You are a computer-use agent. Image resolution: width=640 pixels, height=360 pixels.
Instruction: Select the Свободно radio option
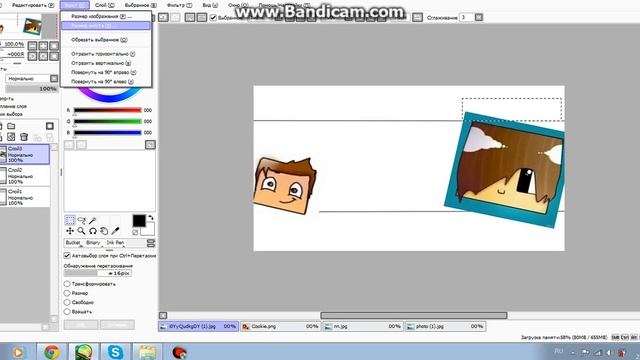pos(67,302)
